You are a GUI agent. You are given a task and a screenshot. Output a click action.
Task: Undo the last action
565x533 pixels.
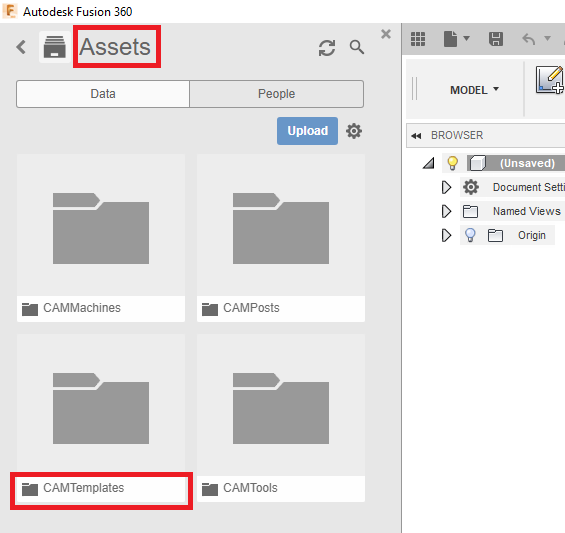(x=529, y=39)
